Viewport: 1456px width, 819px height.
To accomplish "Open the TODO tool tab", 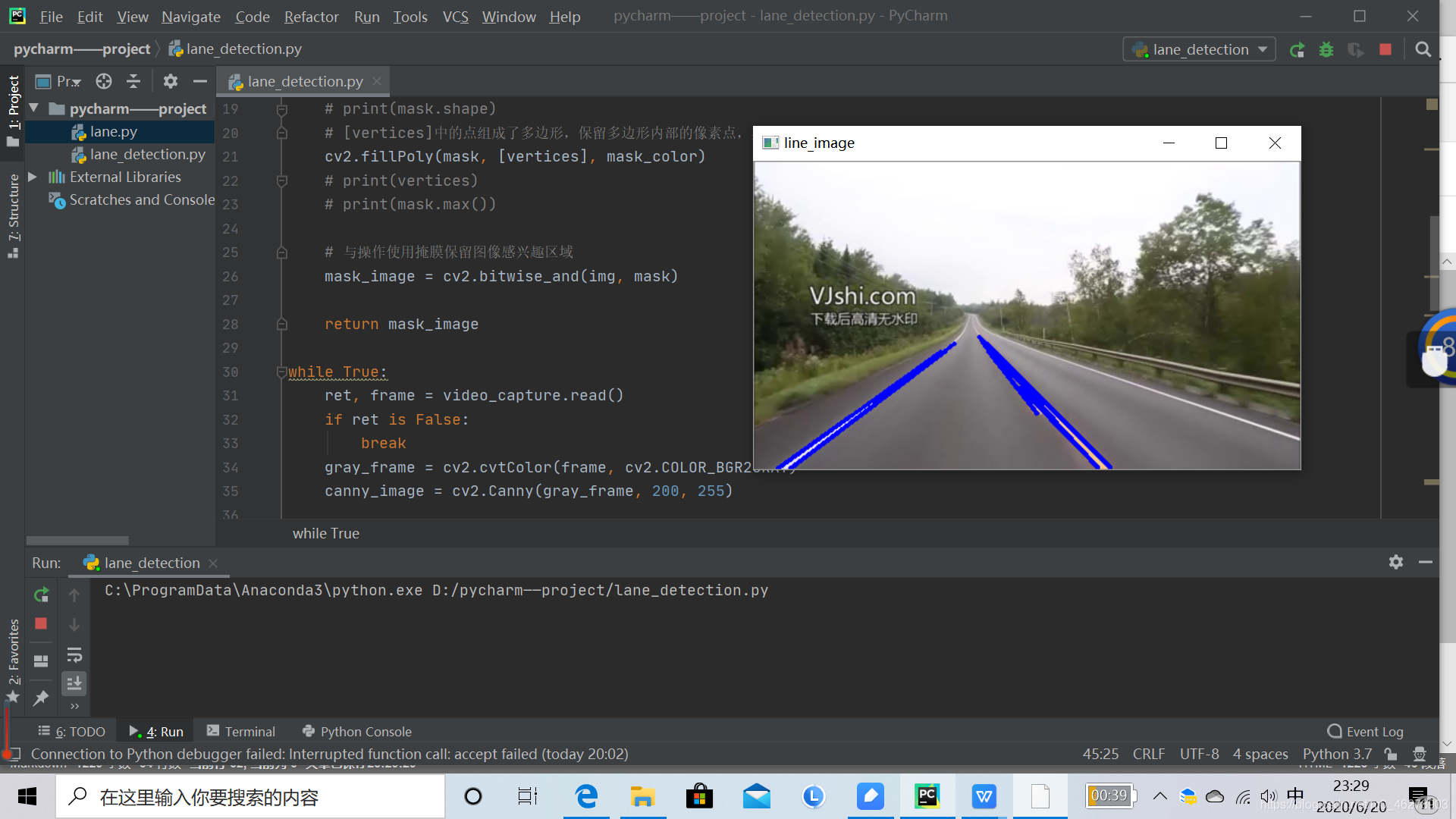I will 71,732.
